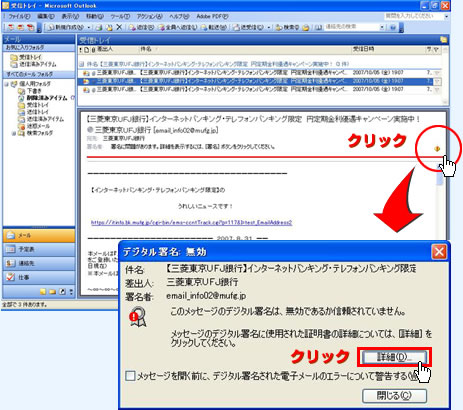Expand the 検索フォルダ tree node

(x=14, y=133)
